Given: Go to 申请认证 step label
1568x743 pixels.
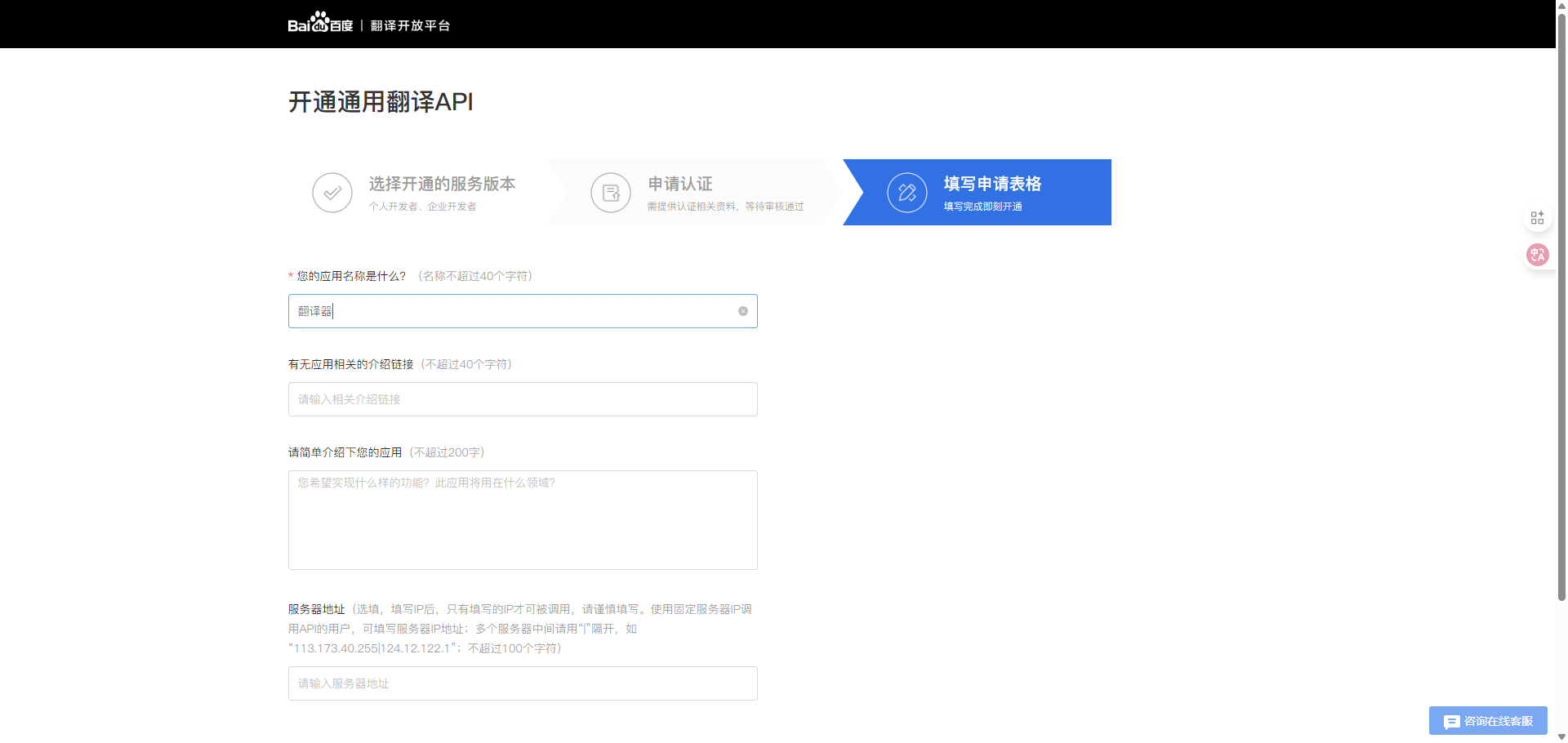Looking at the screenshot, I should 680,184.
